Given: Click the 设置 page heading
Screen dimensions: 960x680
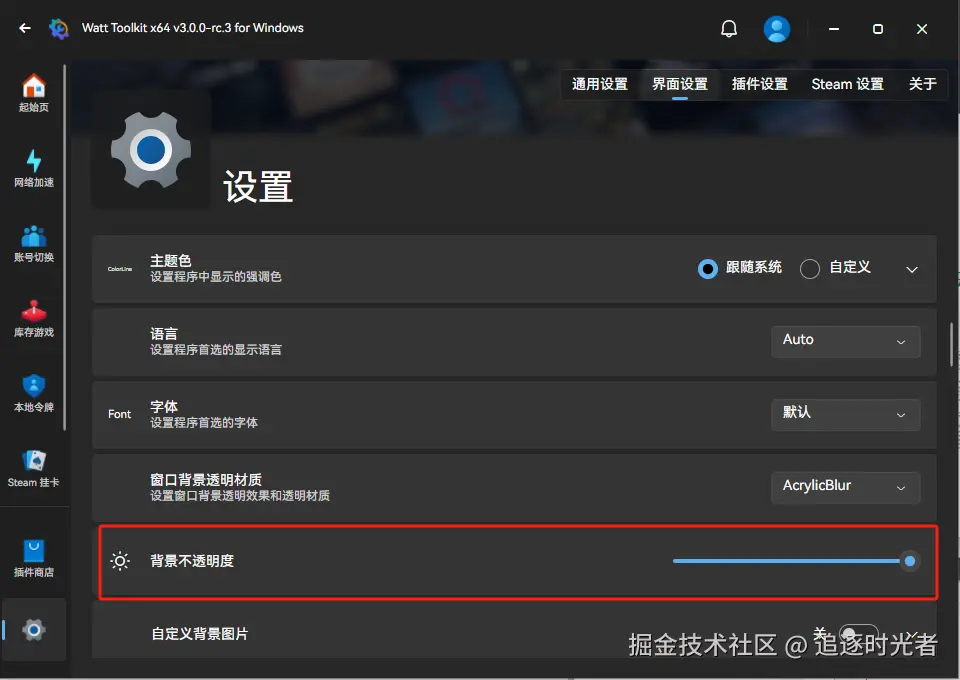Looking at the screenshot, I should pos(258,187).
